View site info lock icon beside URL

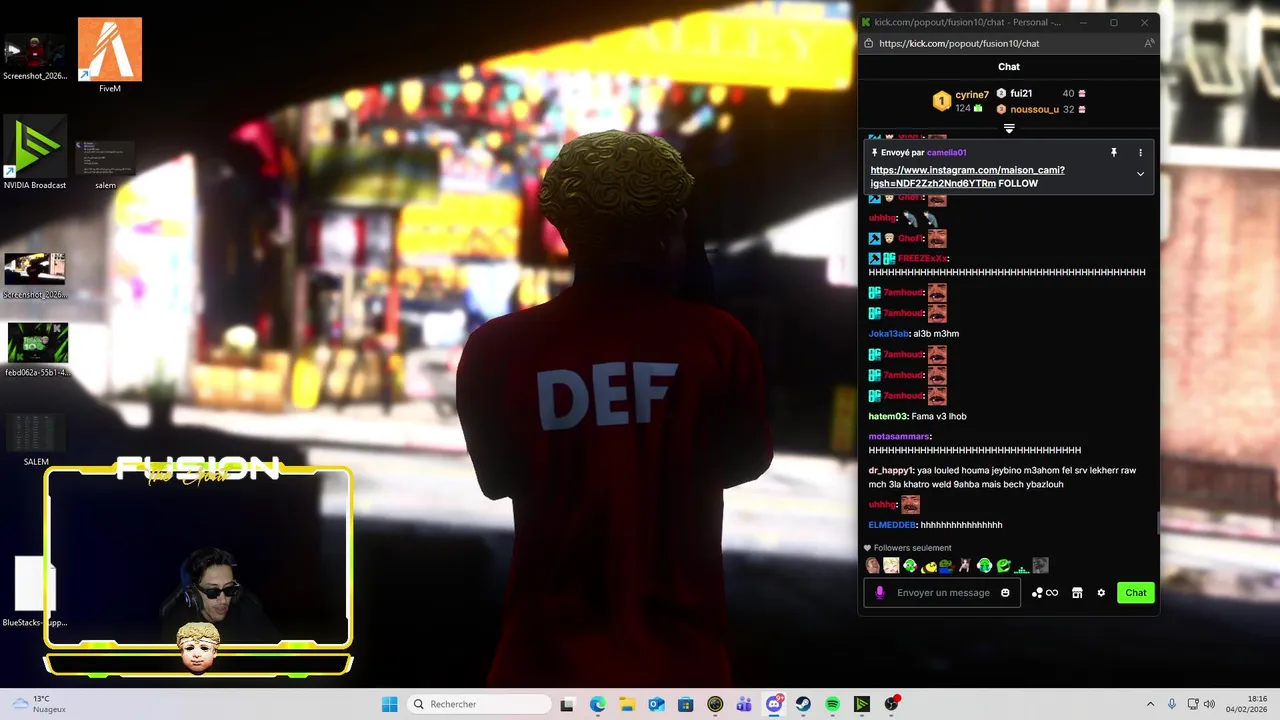point(868,43)
